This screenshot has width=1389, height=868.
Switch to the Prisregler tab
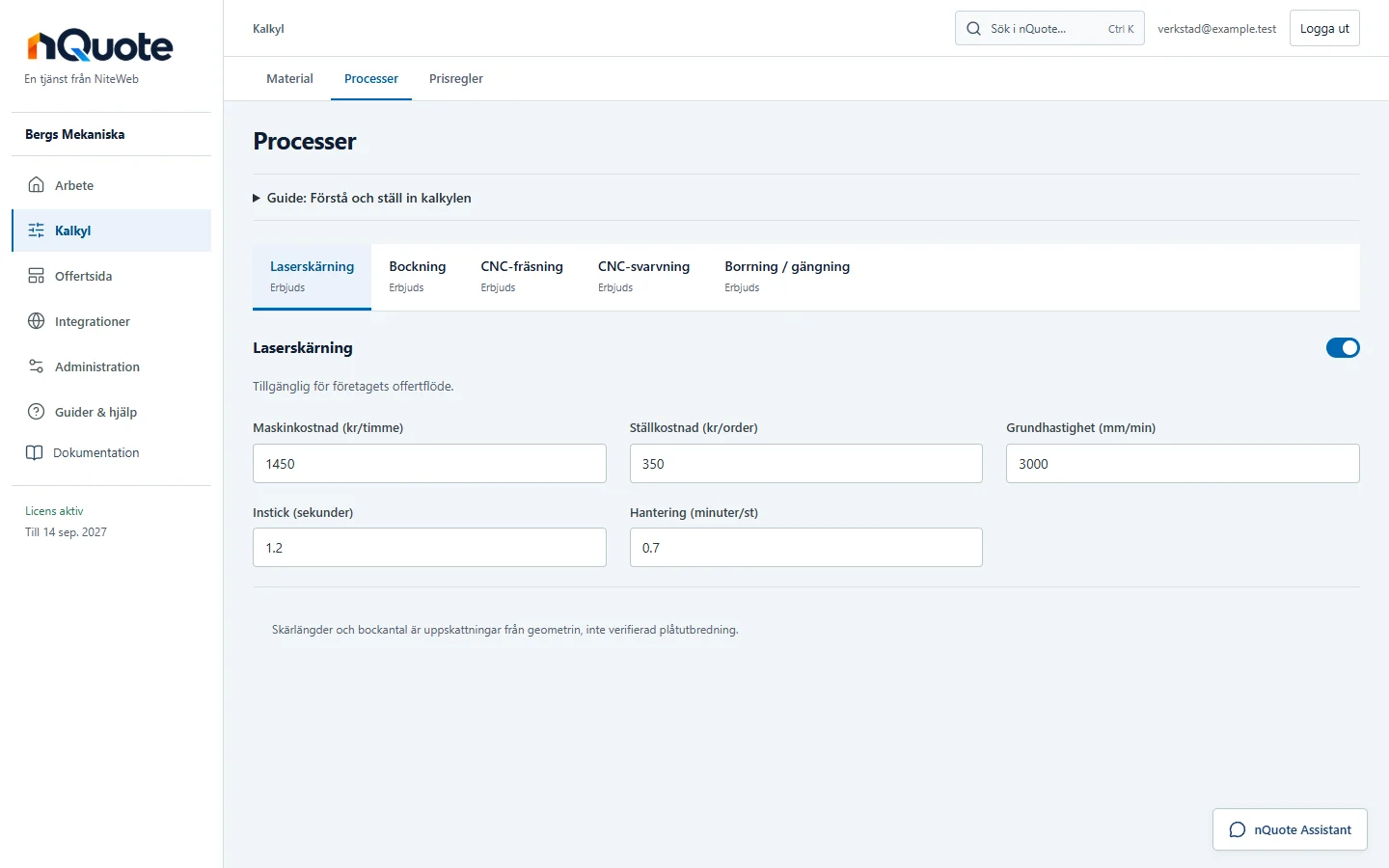tap(456, 79)
